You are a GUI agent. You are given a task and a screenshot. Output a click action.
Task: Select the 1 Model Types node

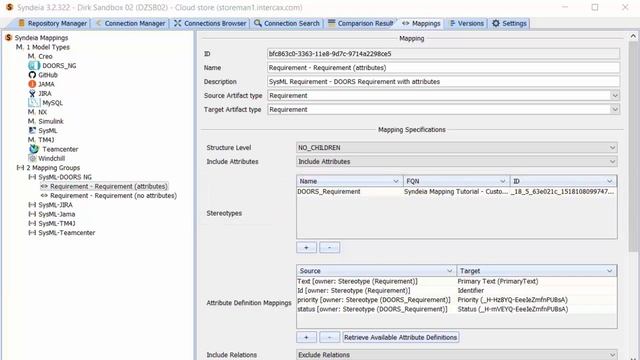[x=48, y=47]
